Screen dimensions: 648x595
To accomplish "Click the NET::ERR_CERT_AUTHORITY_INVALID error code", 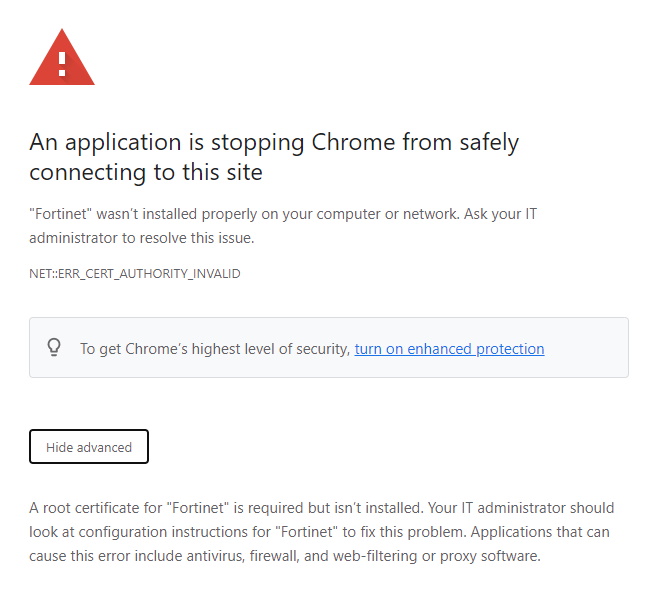I will pos(135,273).
